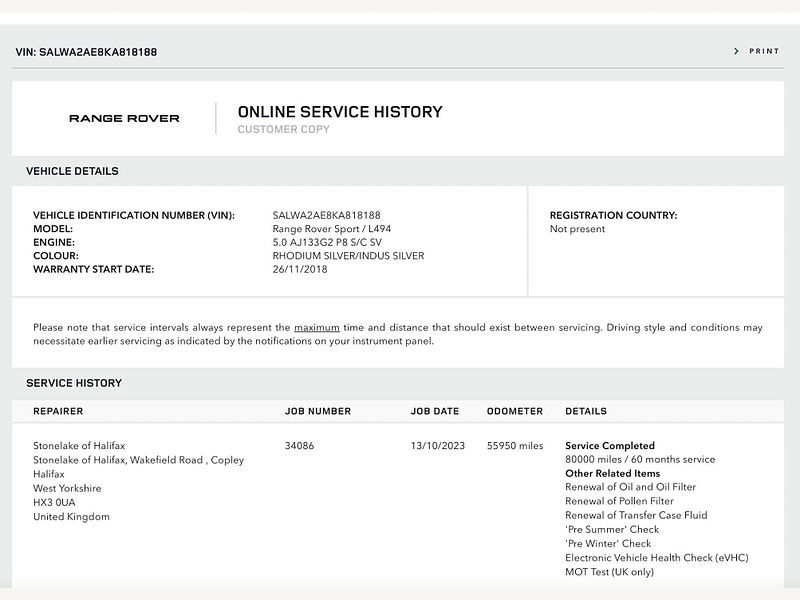Click the SERVICE HISTORY section heading

[74, 383]
